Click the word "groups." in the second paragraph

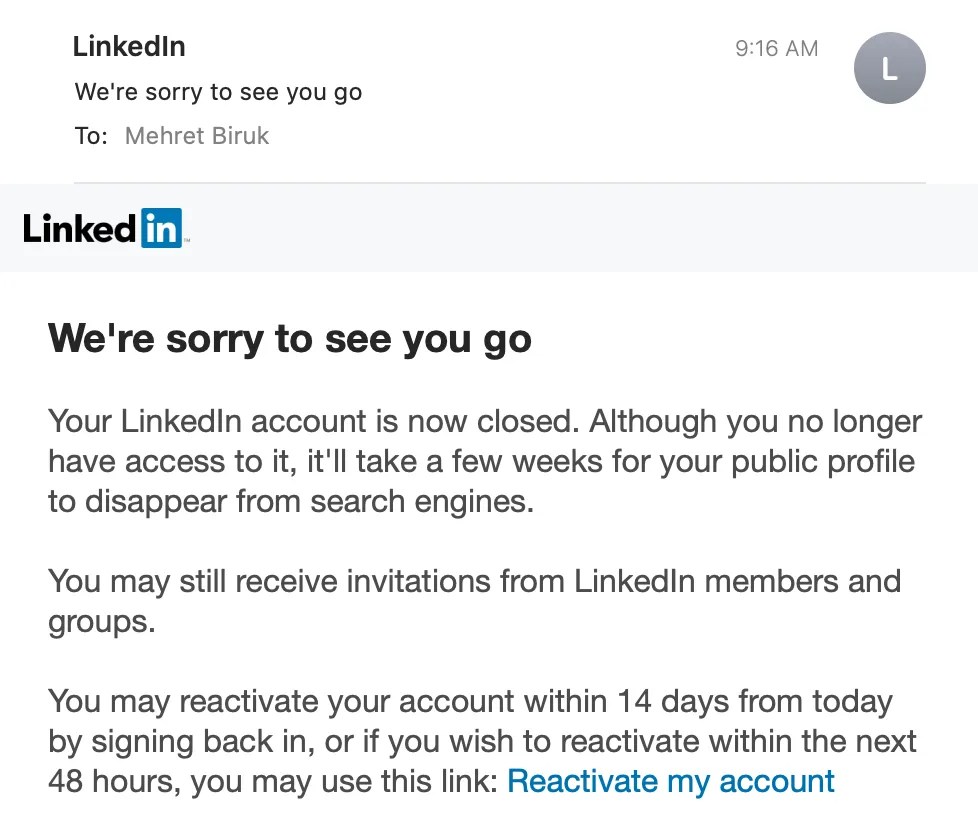[102, 621]
